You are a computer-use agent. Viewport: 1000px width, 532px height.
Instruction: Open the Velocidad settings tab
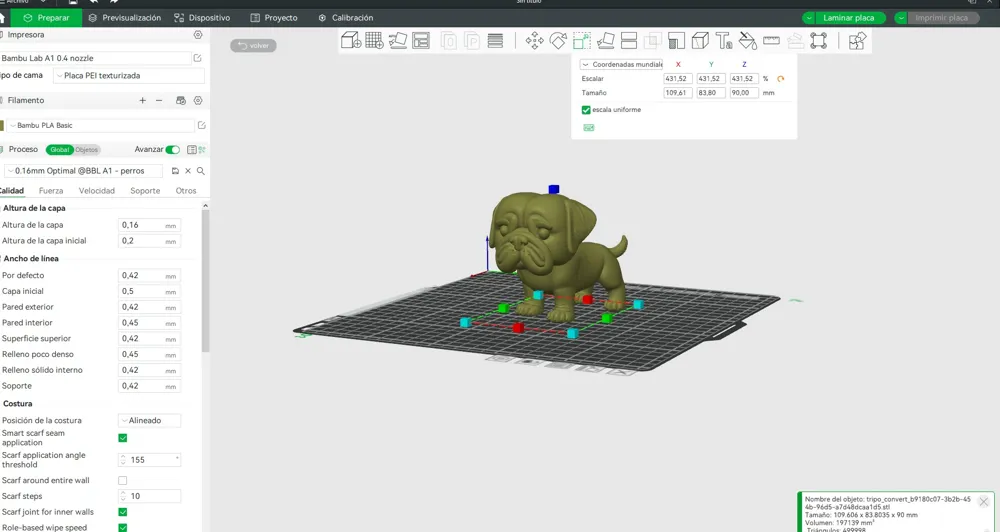[x=97, y=191]
